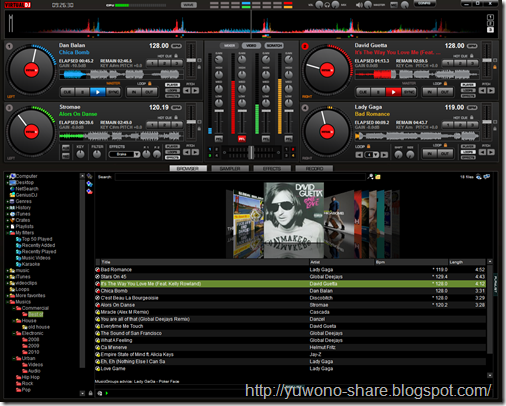
Task: Click the master volume knob
Action: pyautogui.click(x=368, y=5)
